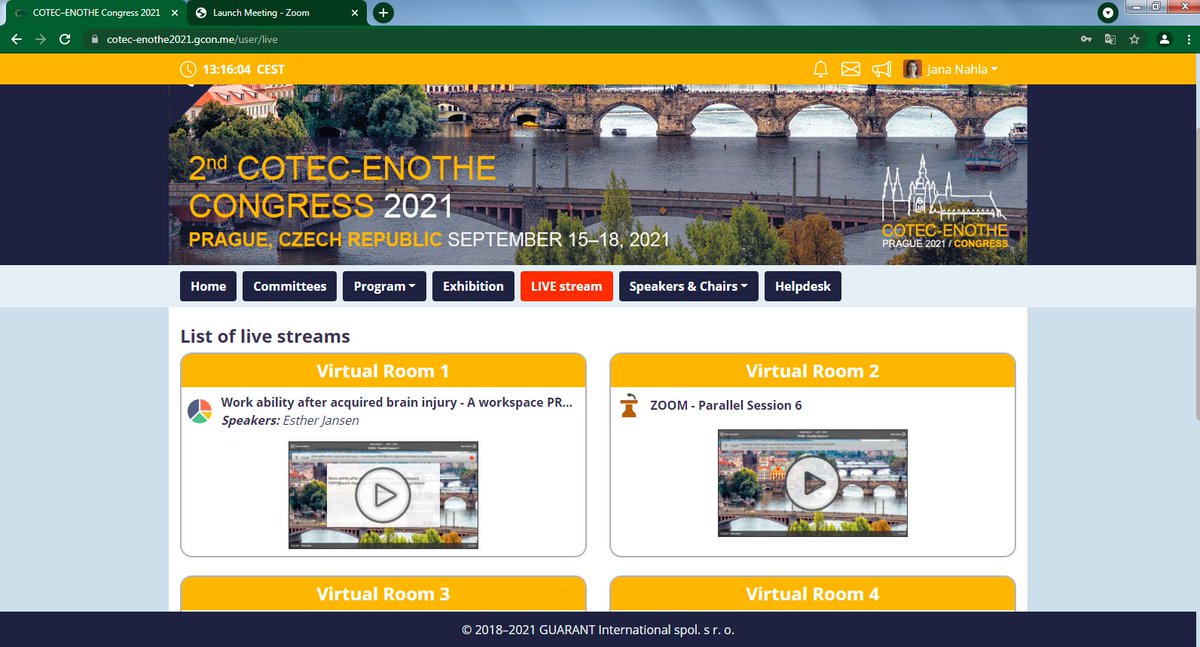Click the COTEC-ENOTHE Prague 2021 castle logo
Screen dimensions: 1200x647
pyautogui.click(x=945, y=203)
